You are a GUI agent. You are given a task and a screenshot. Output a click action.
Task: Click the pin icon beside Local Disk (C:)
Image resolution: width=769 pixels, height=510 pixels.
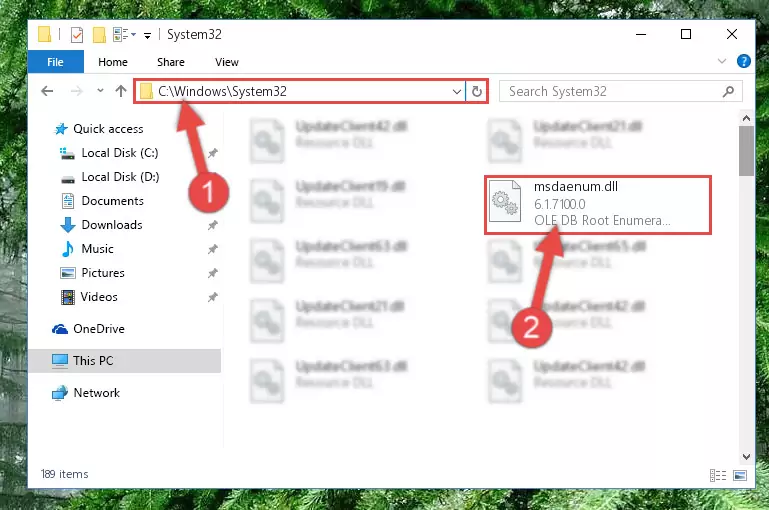212,153
